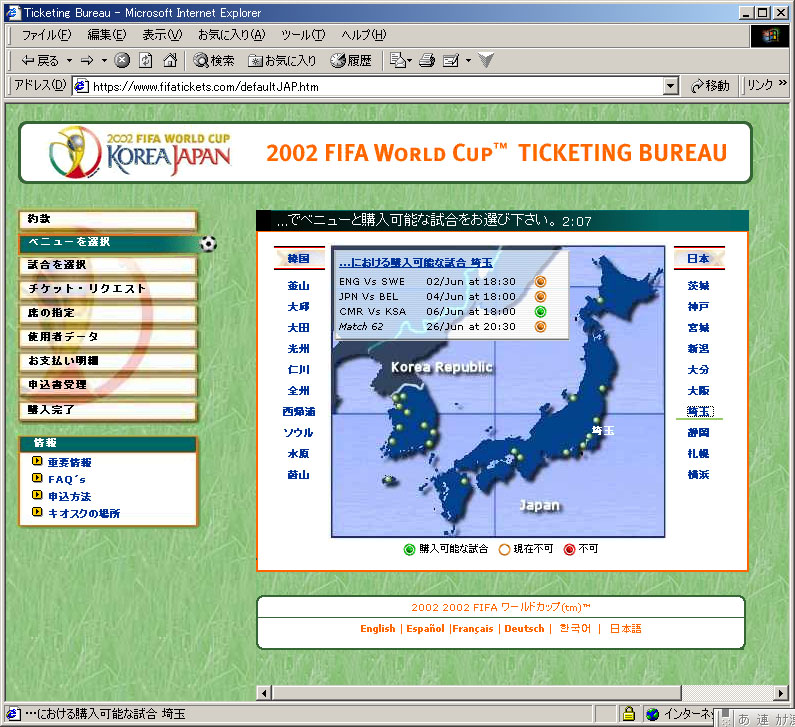Choose the ソウル venue link

tap(298, 432)
